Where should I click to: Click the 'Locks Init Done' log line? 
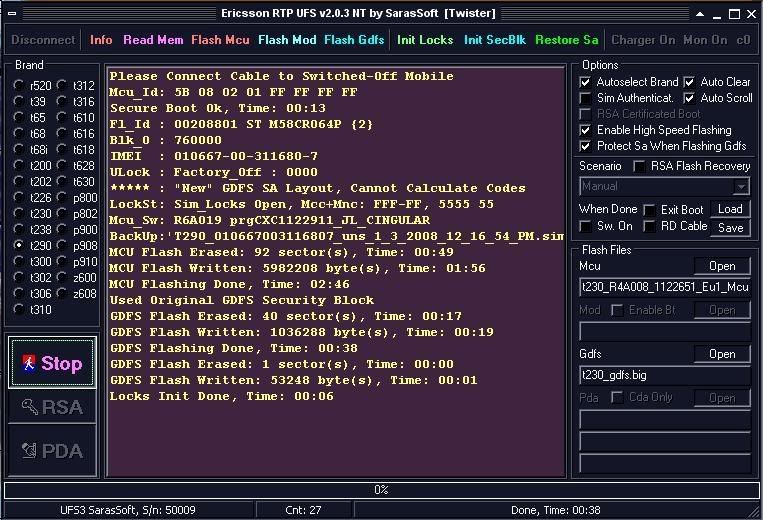coord(221,396)
